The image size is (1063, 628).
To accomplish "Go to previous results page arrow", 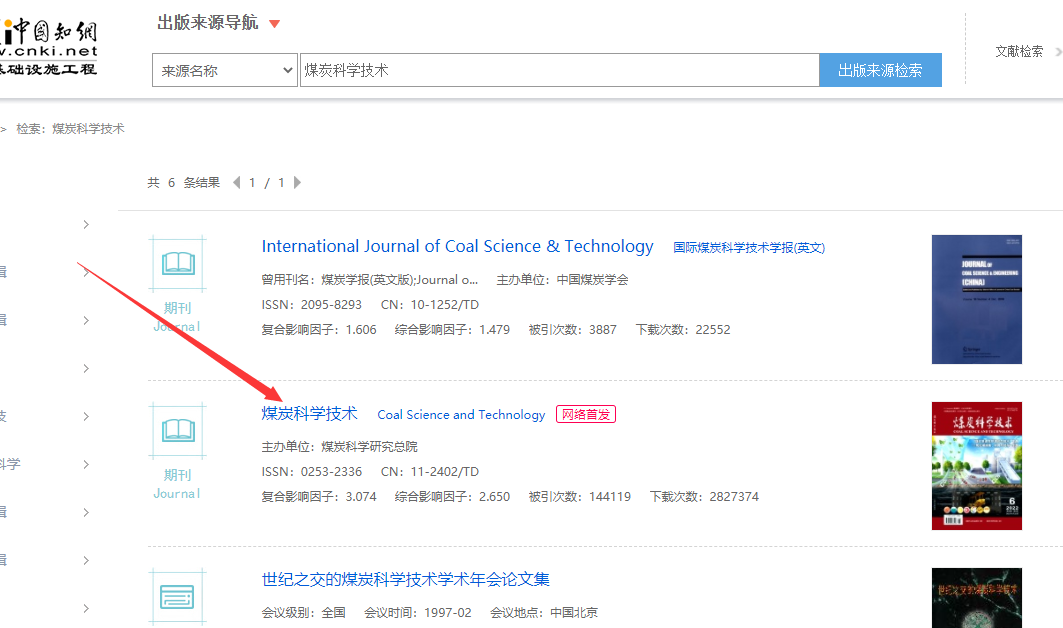I will pyautogui.click(x=237, y=182).
